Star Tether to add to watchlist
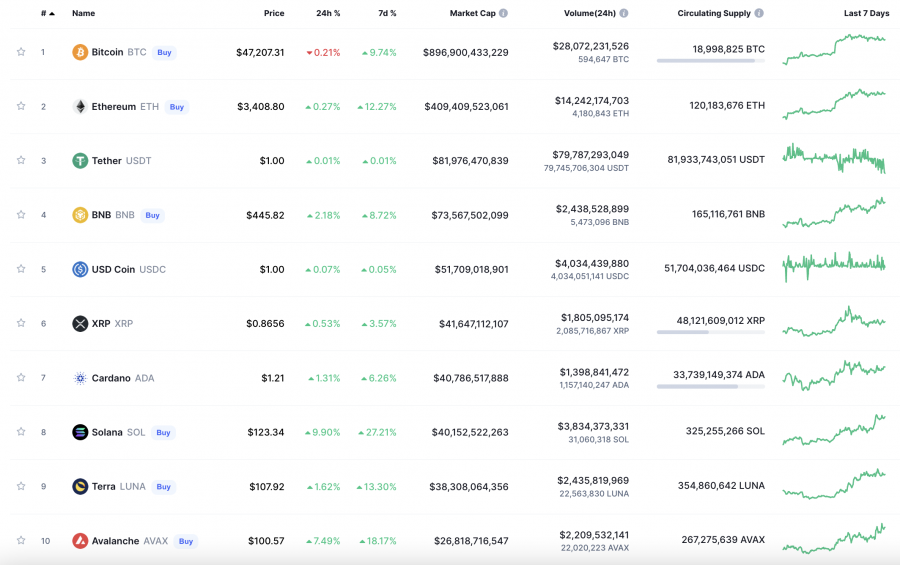The height and width of the screenshot is (565, 900). [x=21, y=160]
